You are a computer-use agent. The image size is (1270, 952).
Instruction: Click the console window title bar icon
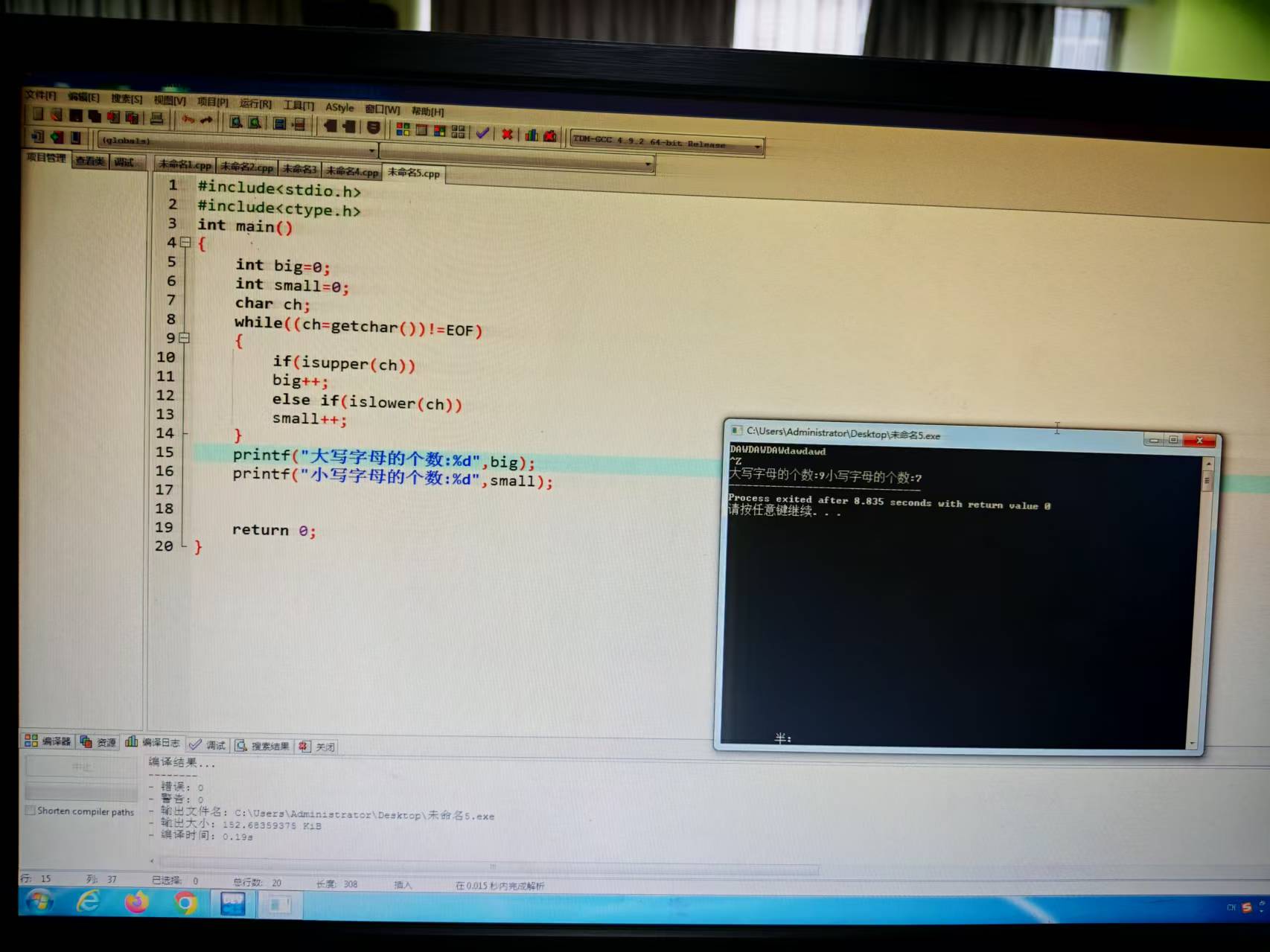736,430
